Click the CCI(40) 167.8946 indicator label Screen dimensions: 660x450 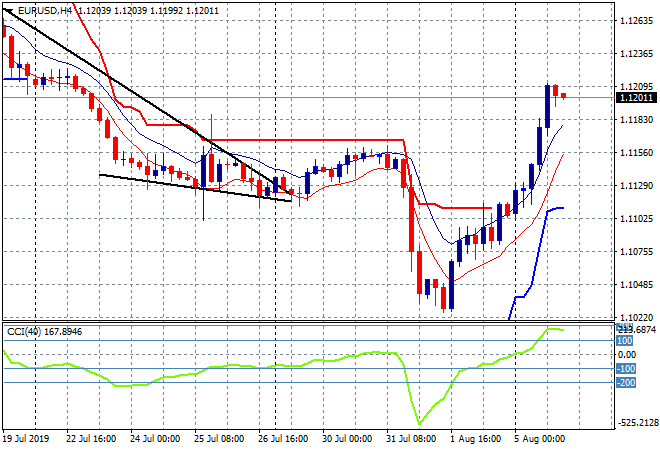point(45,332)
